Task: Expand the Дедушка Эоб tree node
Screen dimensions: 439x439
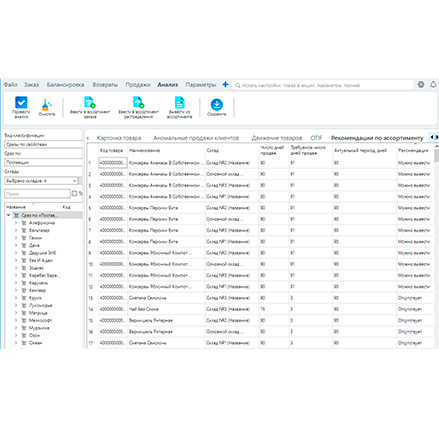Action: [x=16, y=253]
